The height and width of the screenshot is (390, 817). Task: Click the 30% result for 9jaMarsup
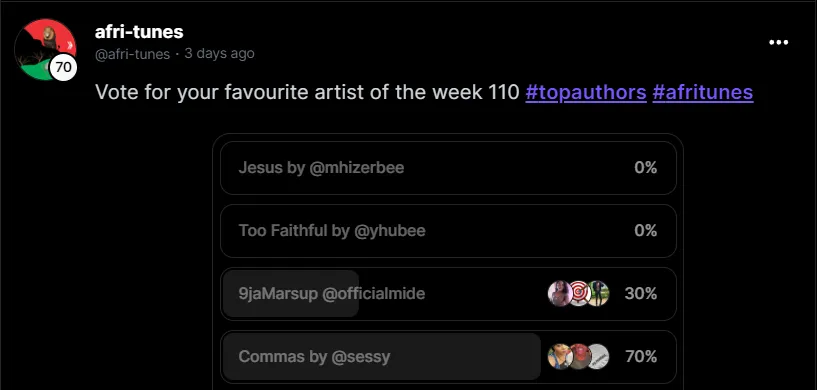click(641, 294)
